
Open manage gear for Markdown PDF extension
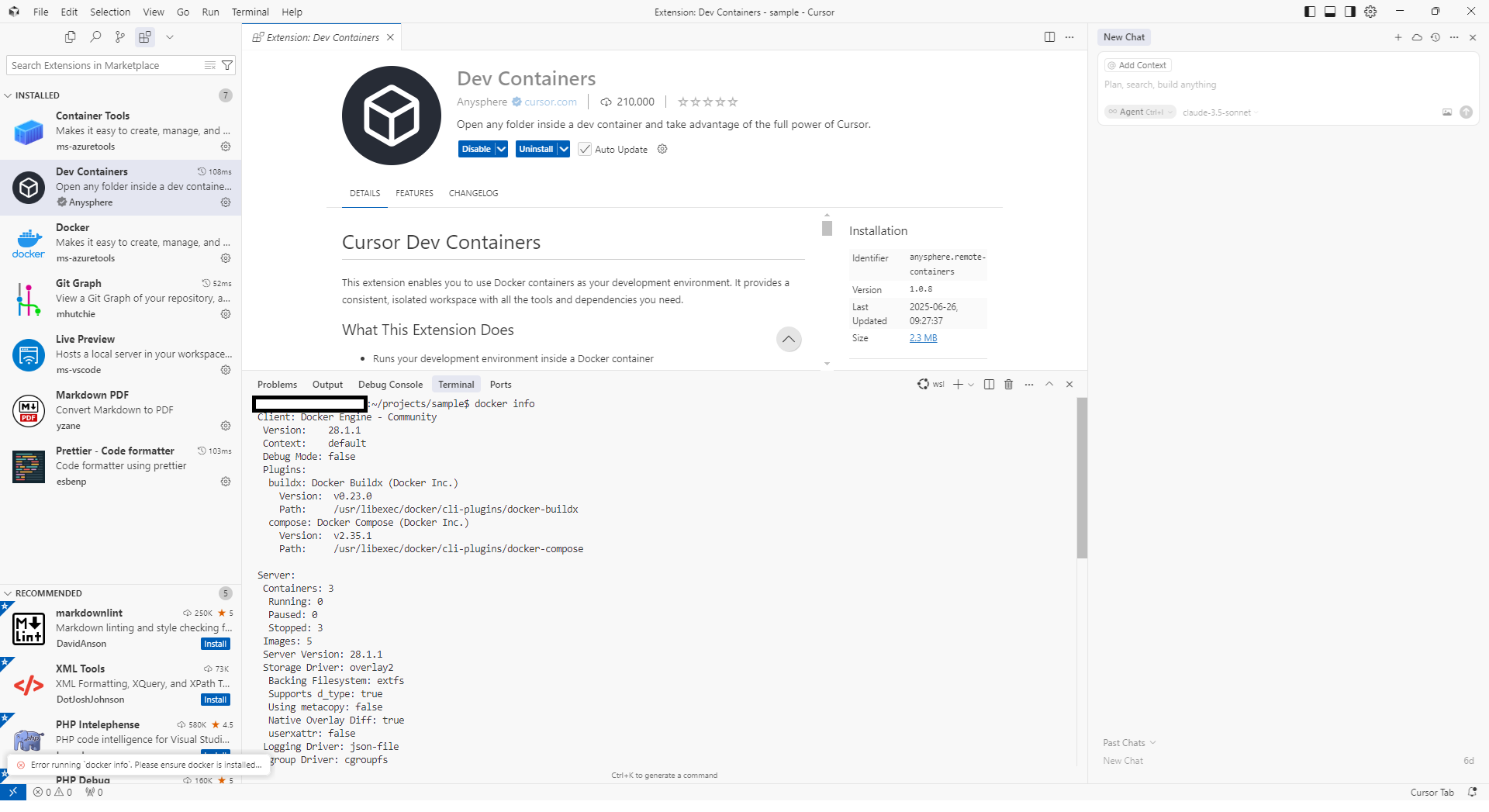point(226,426)
